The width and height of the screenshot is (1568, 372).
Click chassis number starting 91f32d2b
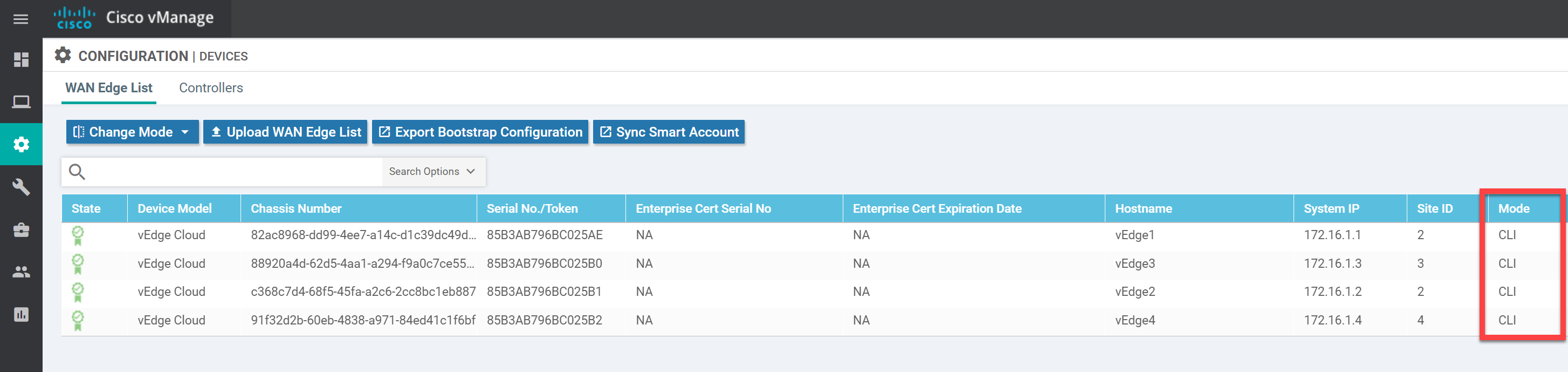(x=363, y=321)
